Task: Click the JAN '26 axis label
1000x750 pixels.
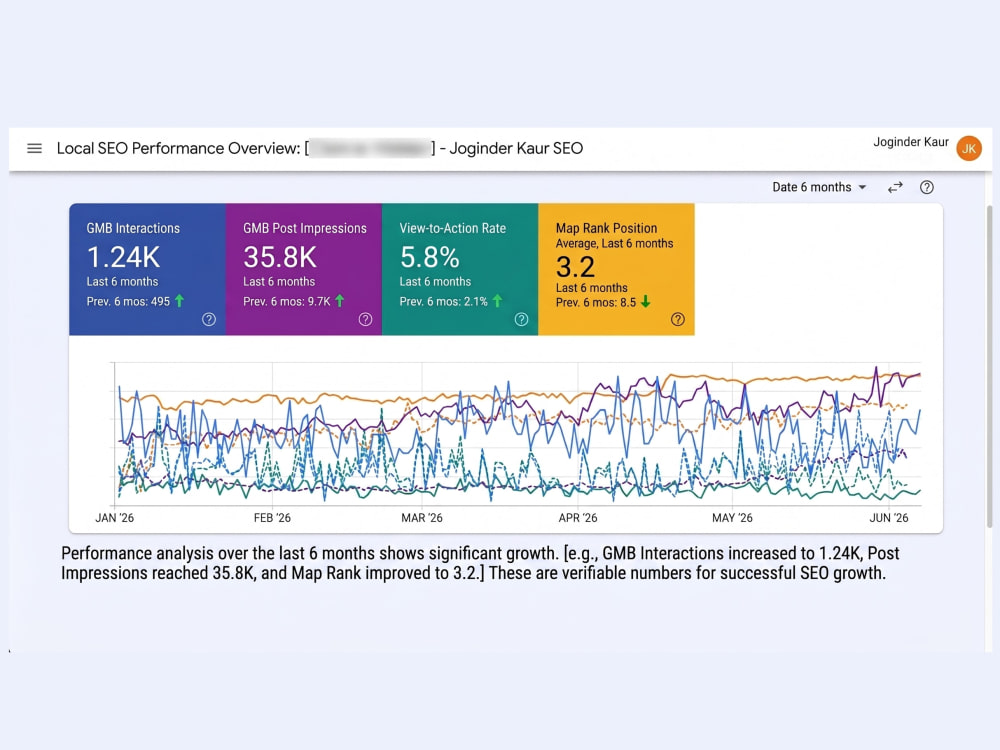Action: tap(115, 518)
